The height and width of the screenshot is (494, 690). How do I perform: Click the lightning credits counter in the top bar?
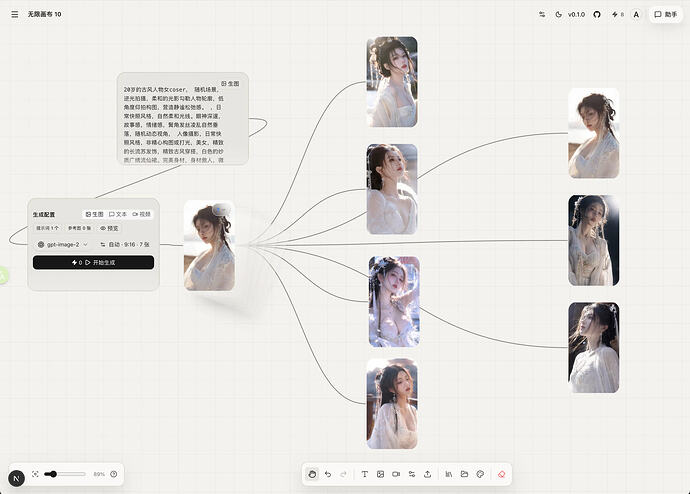[x=618, y=14]
